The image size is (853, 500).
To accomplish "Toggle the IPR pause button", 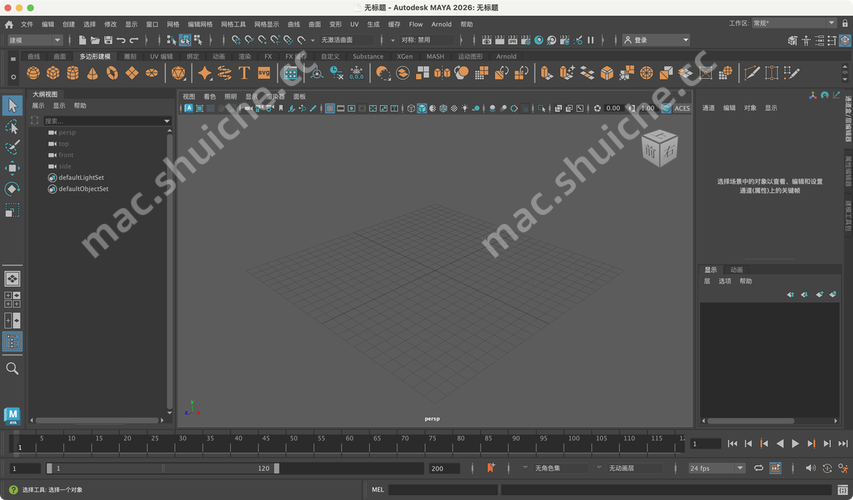I will click(591, 40).
